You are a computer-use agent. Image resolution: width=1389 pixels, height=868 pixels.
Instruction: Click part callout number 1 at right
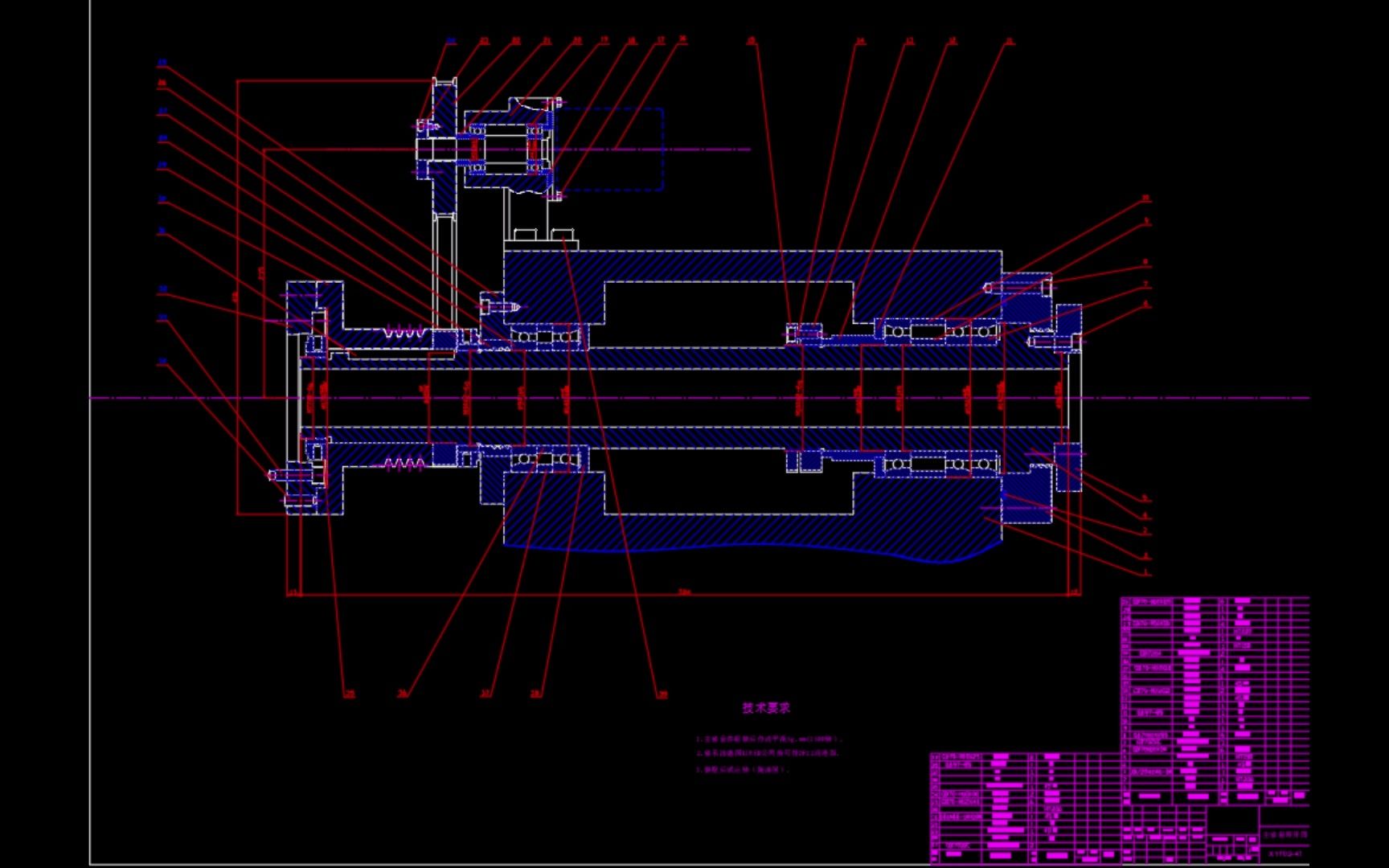pyautogui.click(x=1146, y=573)
